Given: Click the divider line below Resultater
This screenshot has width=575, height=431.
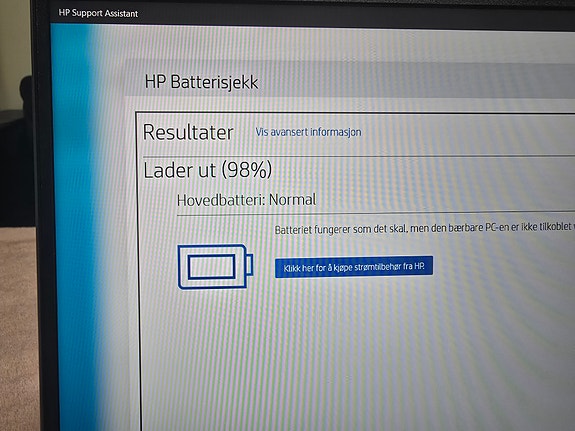Looking at the screenshot, I should click(x=359, y=156).
